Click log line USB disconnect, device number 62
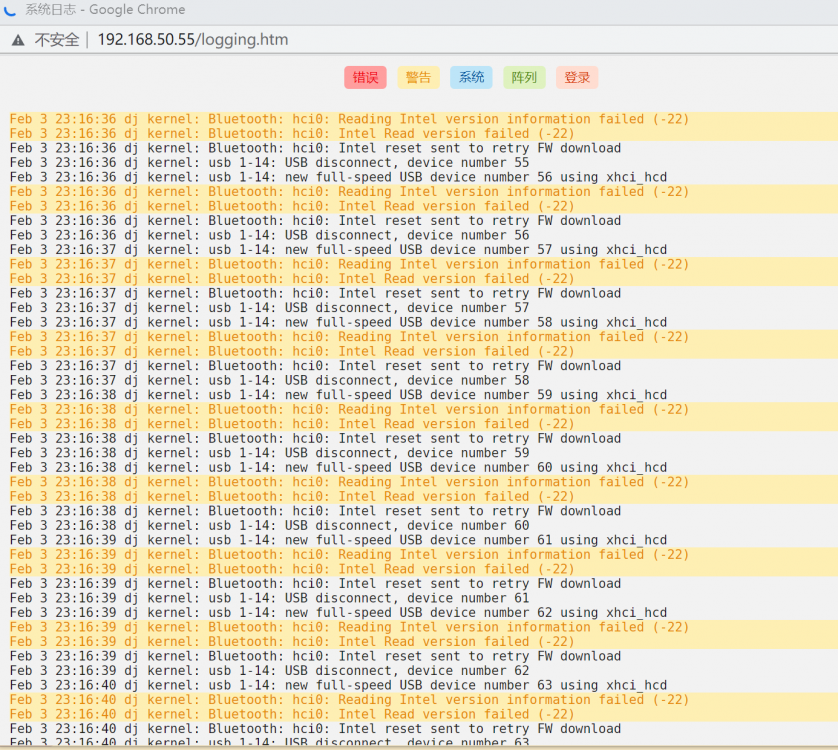This screenshot has height=750, width=838. coord(269,670)
